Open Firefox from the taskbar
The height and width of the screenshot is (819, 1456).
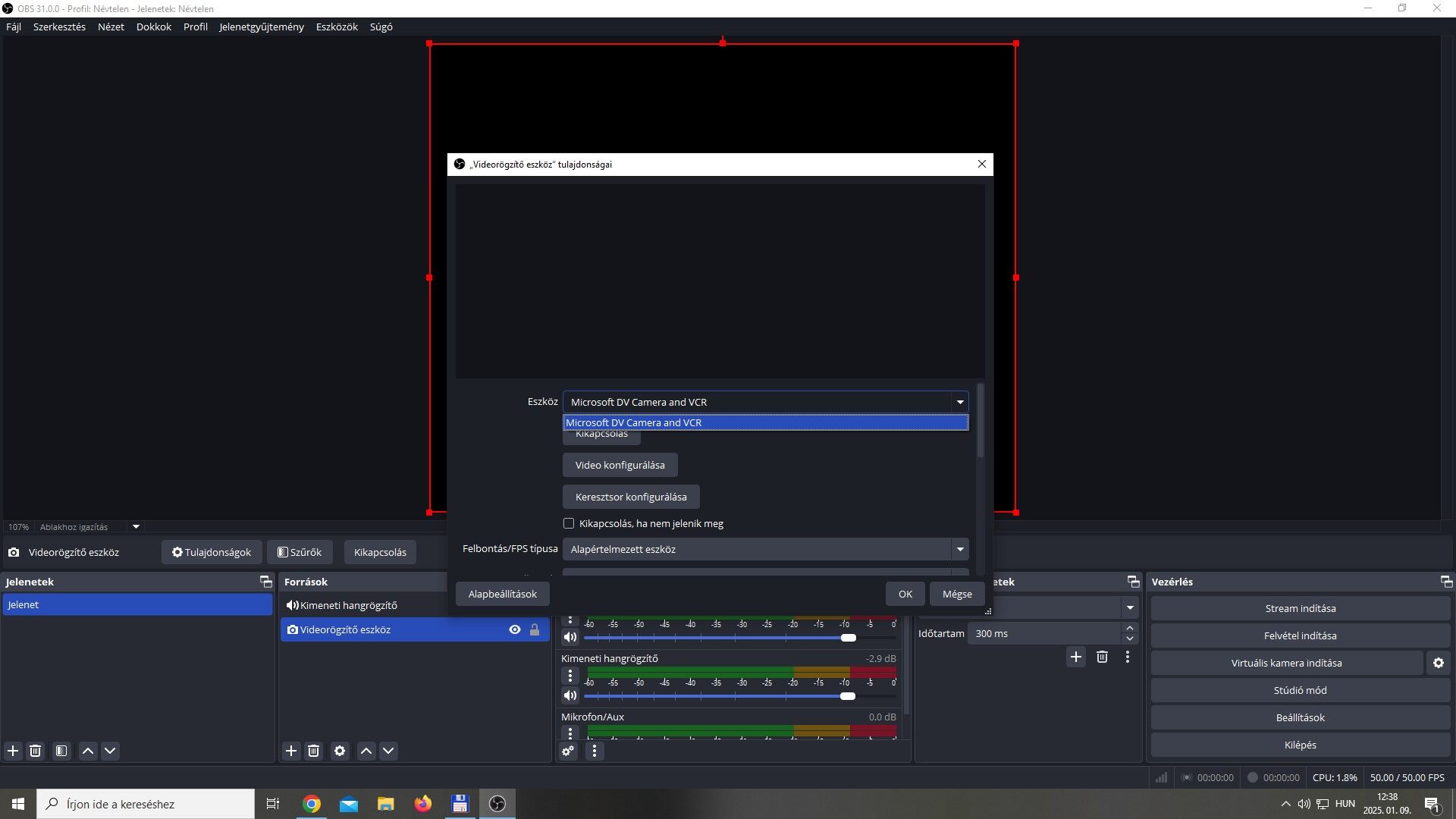[x=423, y=804]
